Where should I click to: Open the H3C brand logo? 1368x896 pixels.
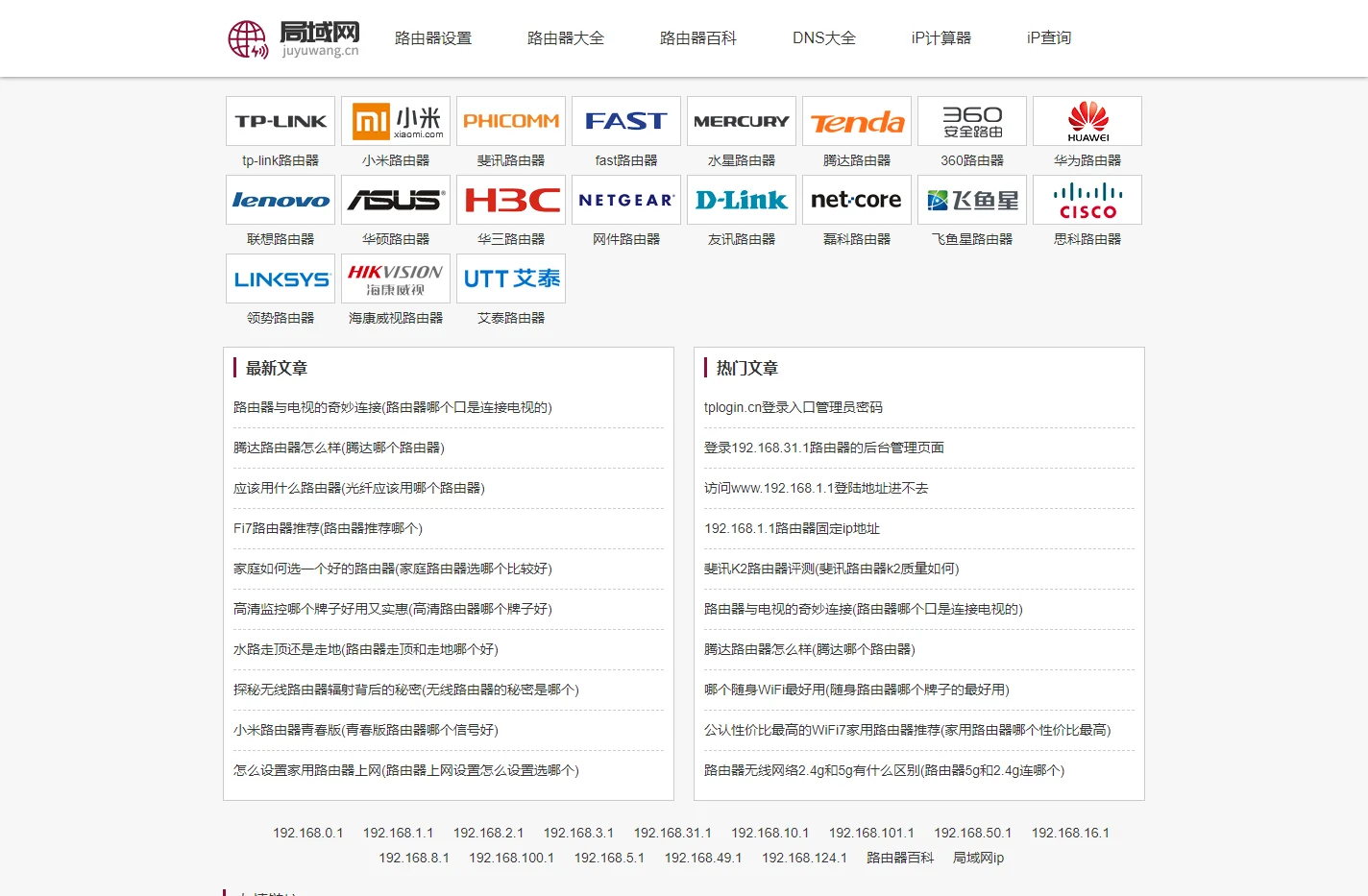pyautogui.click(x=511, y=200)
